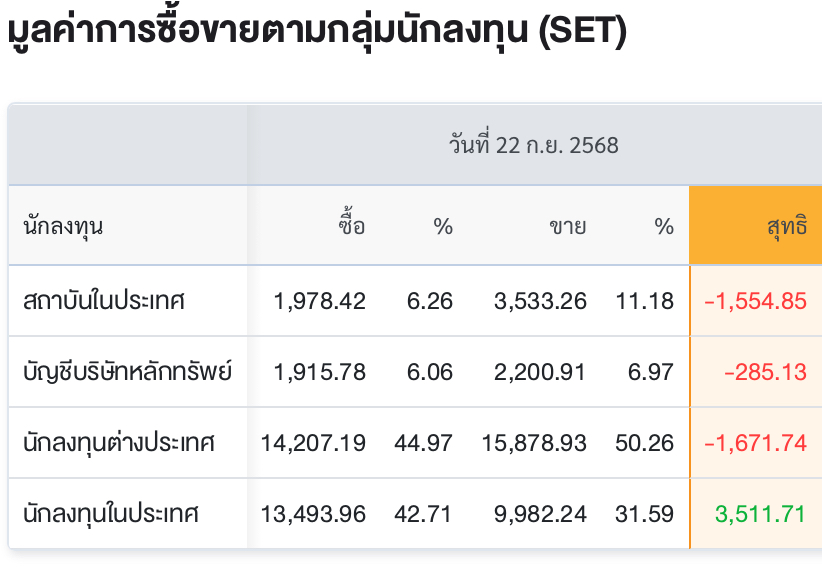Click the net value -285.13

tap(765, 372)
